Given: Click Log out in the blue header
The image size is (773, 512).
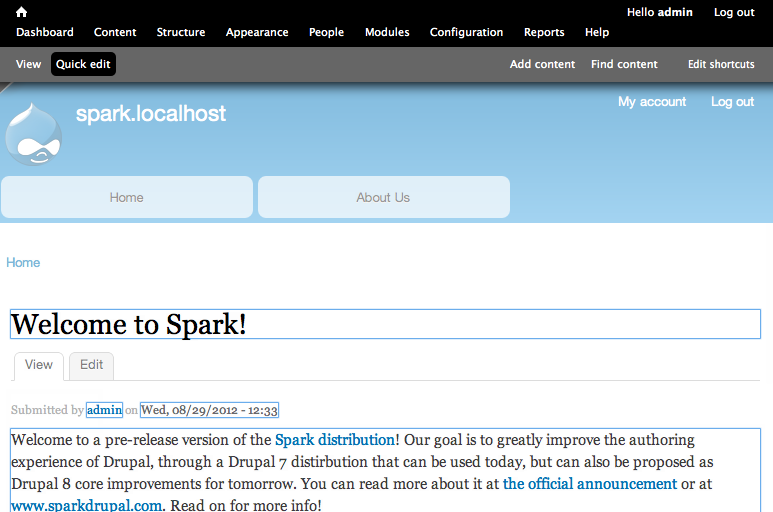Looking at the screenshot, I should (x=732, y=102).
